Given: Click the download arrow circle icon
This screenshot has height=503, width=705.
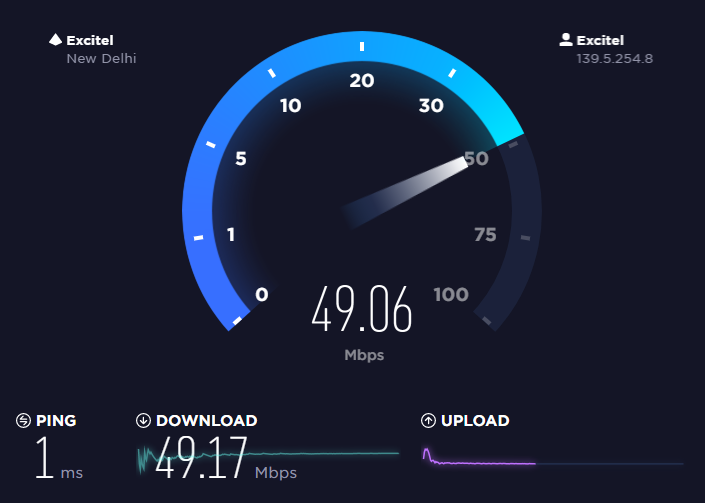Looking at the screenshot, I should pos(143,421).
